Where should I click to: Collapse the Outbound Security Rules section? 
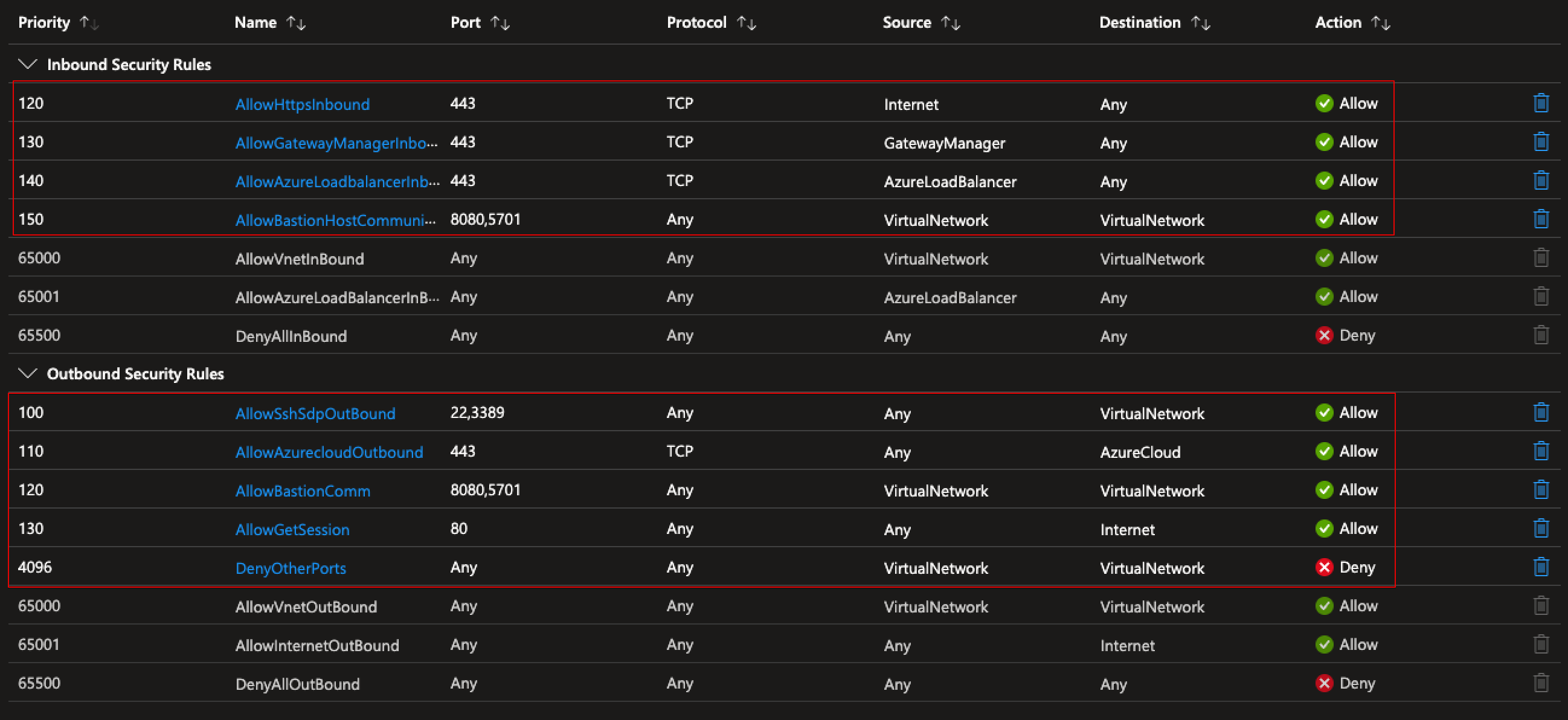[x=27, y=373]
